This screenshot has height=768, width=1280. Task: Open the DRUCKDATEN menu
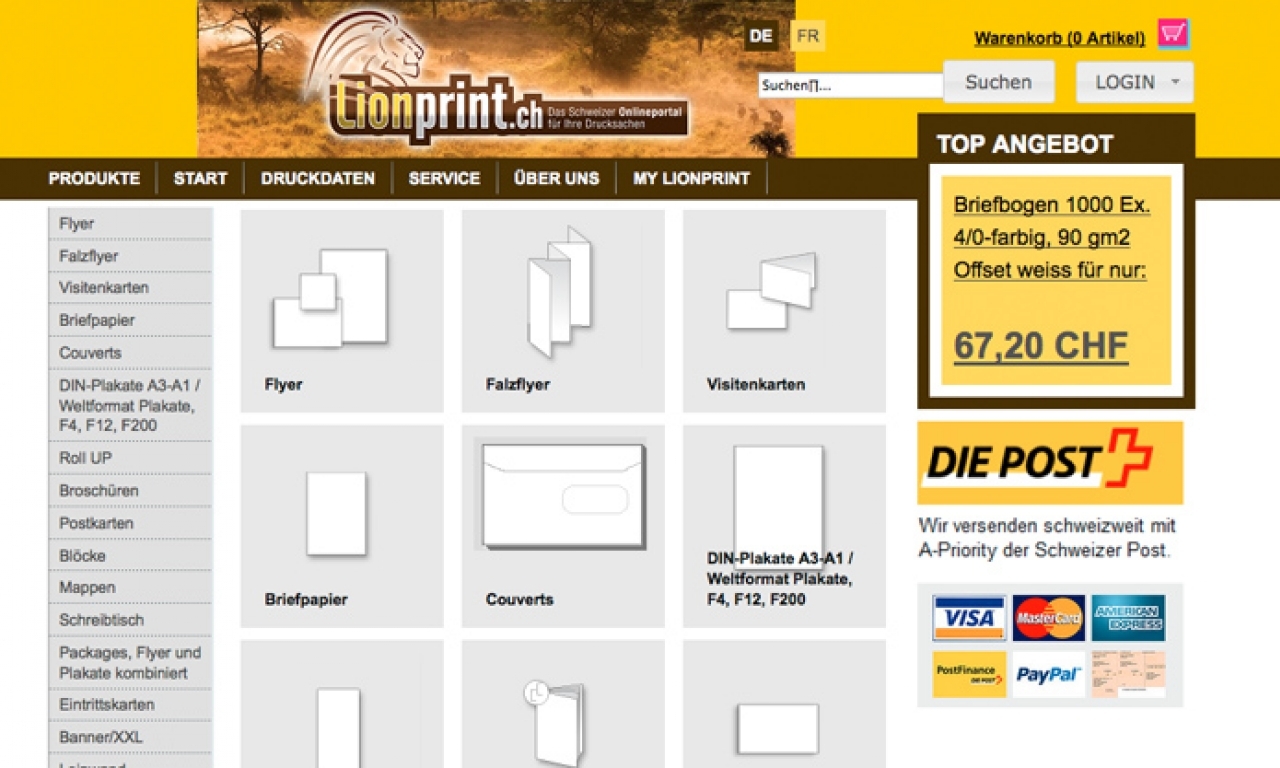tap(318, 178)
